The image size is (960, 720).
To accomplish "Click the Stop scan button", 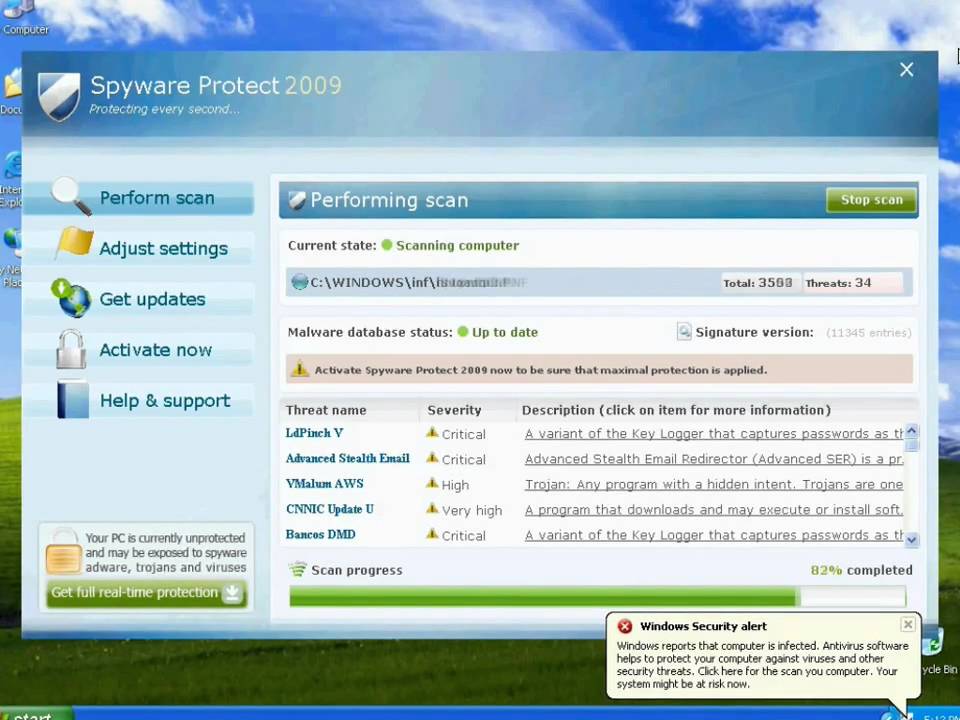I will pyautogui.click(x=871, y=200).
